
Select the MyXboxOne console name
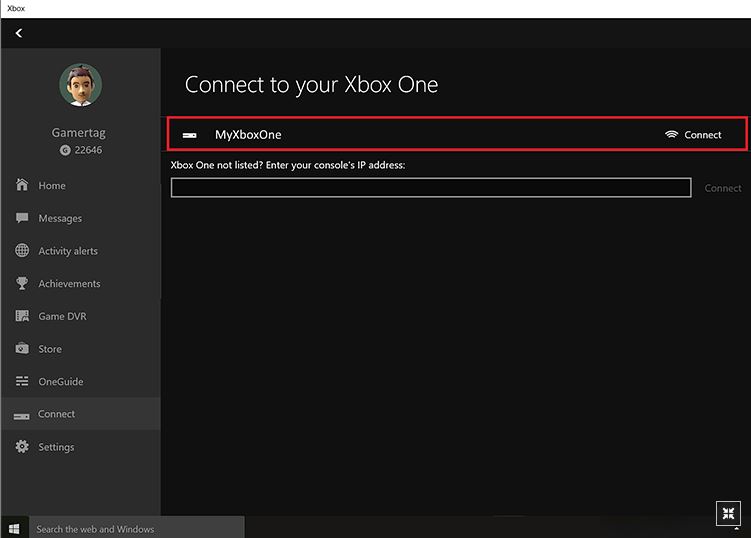pyautogui.click(x=248, y=135)
